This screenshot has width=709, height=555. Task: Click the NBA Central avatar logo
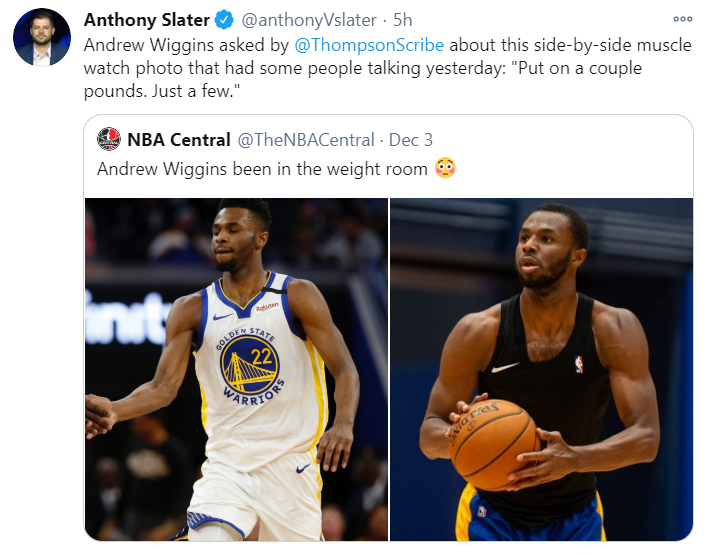click(109, 139)
